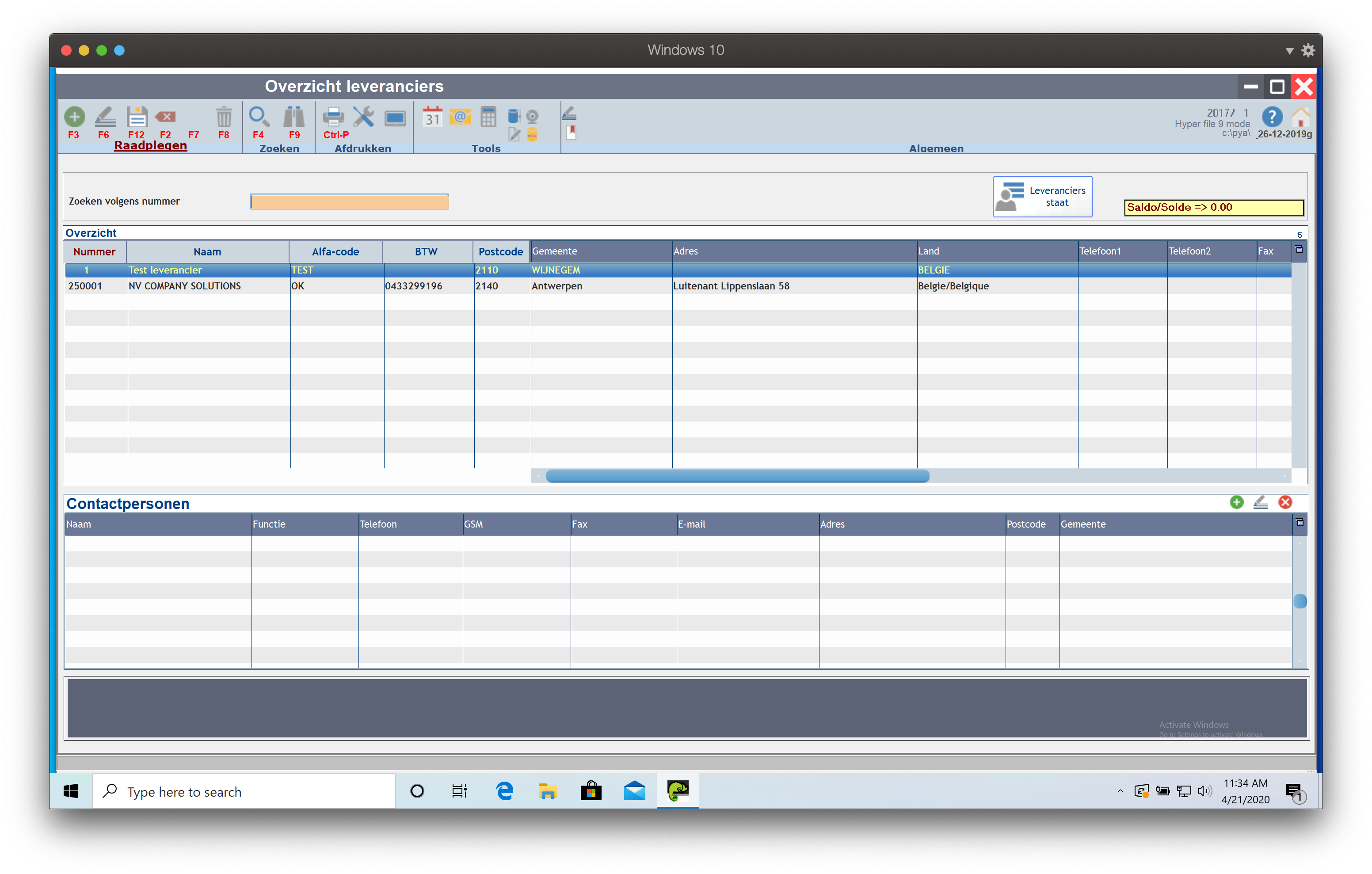Screen dimensions: 1372x874
Task: Click the green add supplier F3 icon
Action: (74, 117)
